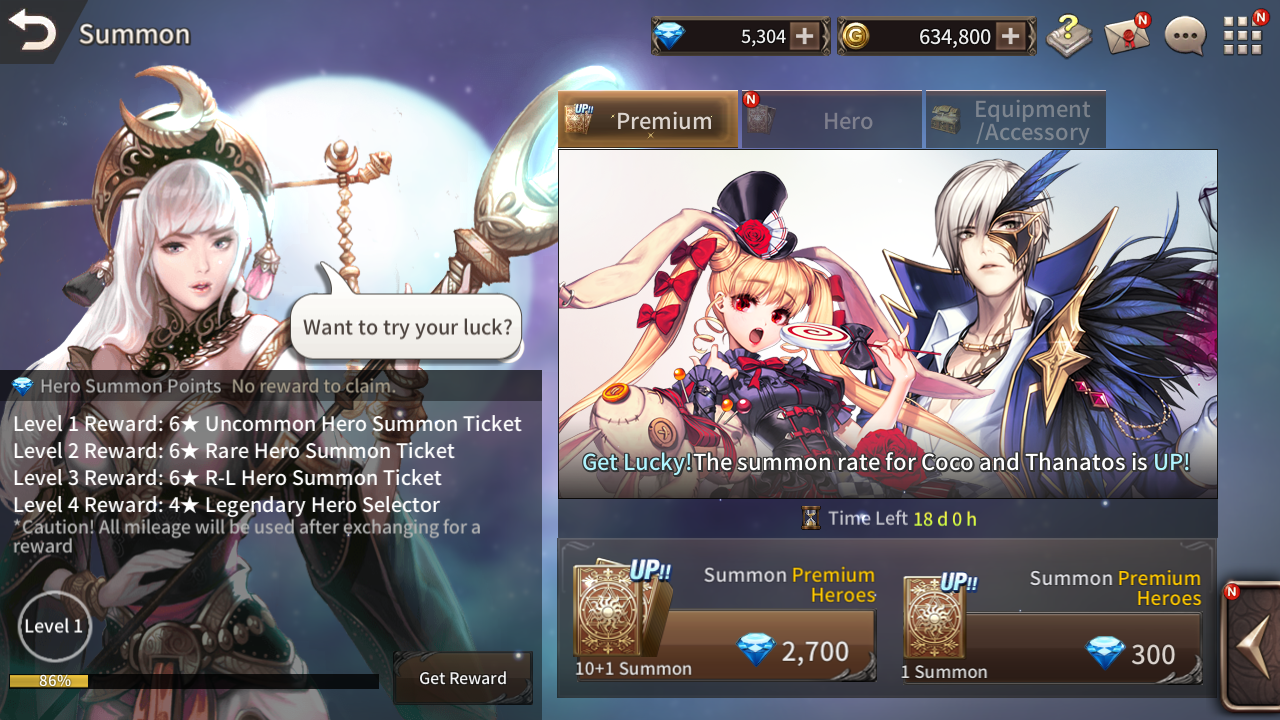Expand the side panel arrow on right edge
This screenshot has width=1280, height=720.
tap(1251, 647)
